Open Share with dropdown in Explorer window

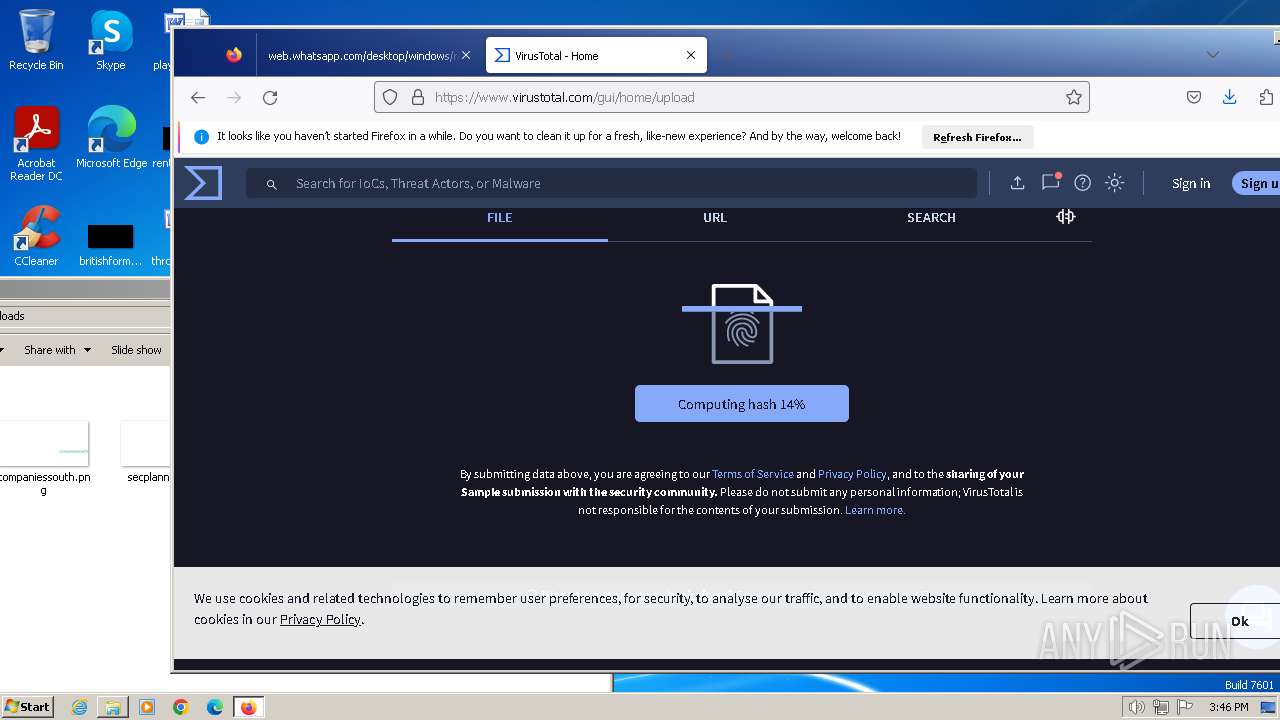point(57,350)
